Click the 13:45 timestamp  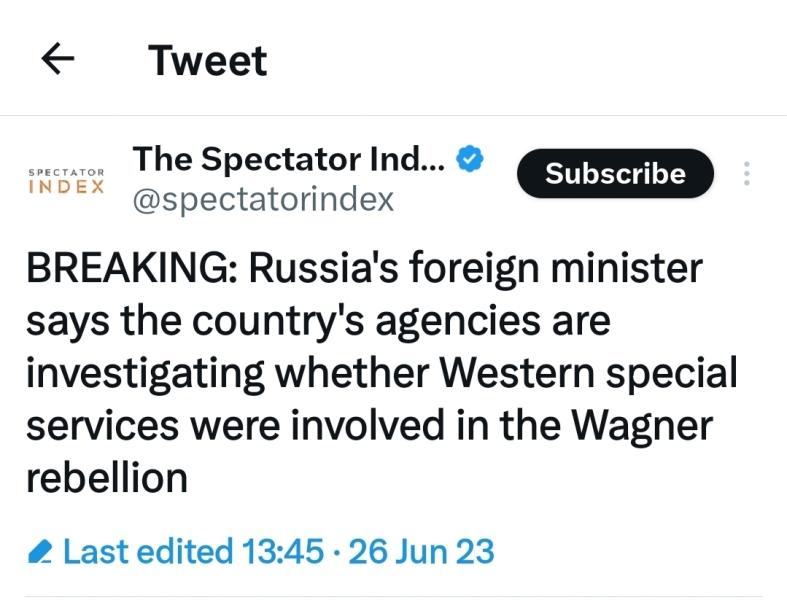pos(283,551)
